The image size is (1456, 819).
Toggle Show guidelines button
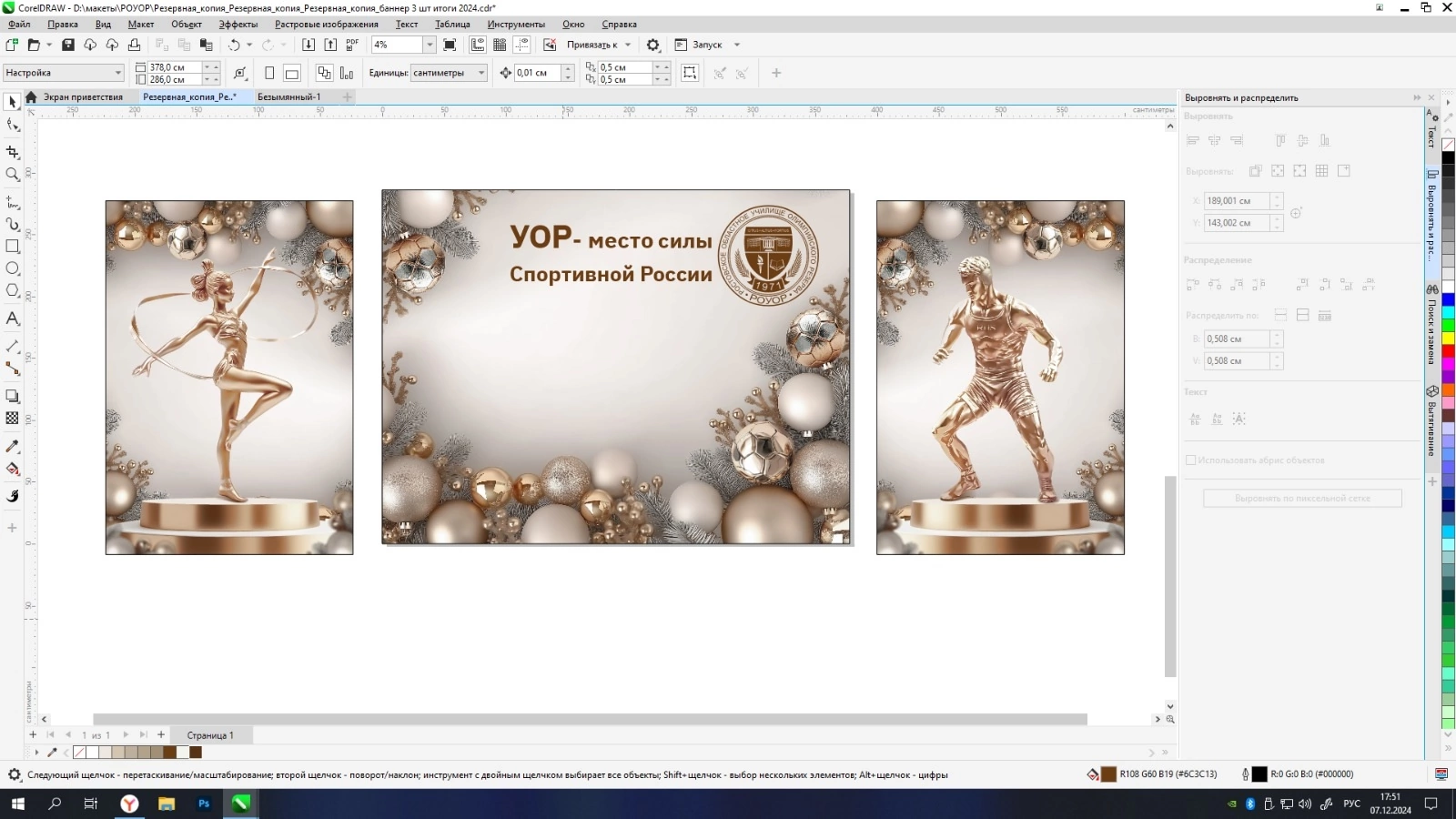point(521,45)
